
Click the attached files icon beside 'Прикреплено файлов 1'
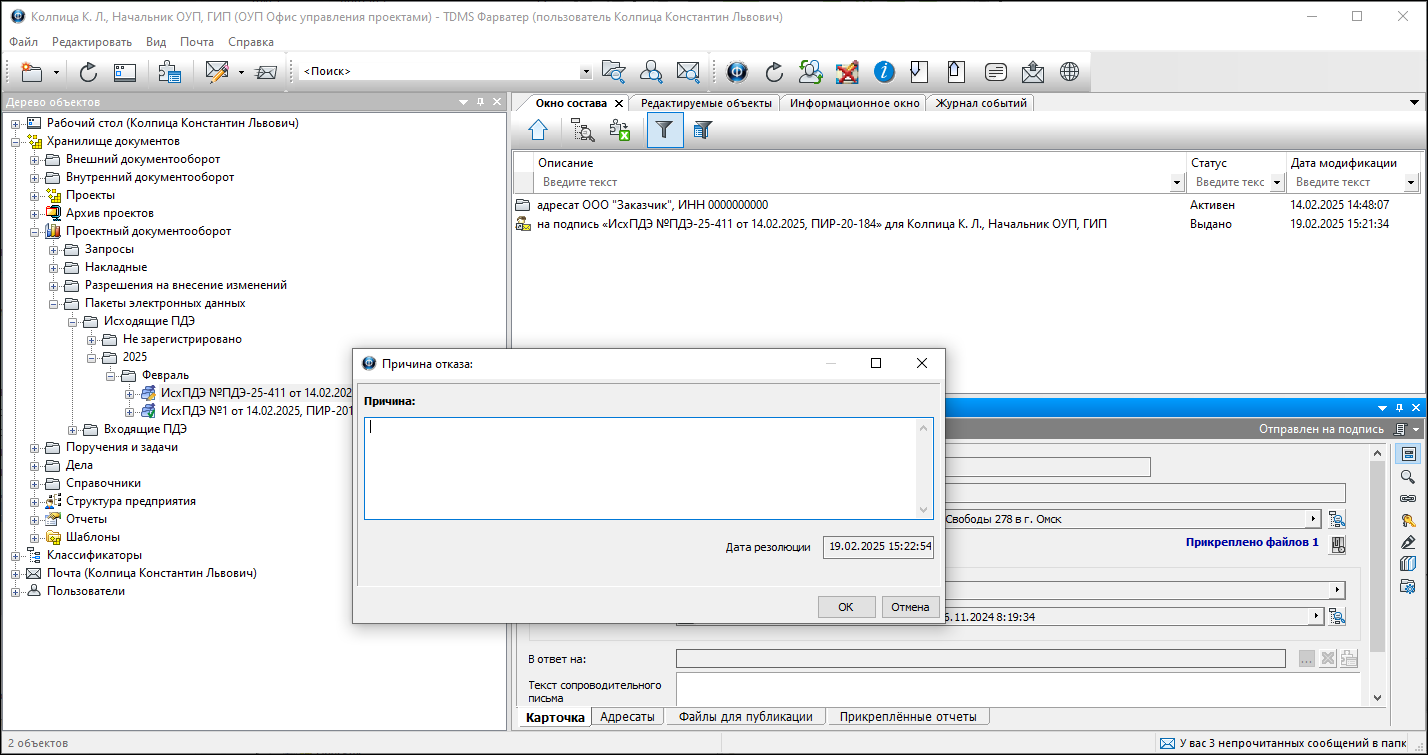click(x=1338, y=544)
